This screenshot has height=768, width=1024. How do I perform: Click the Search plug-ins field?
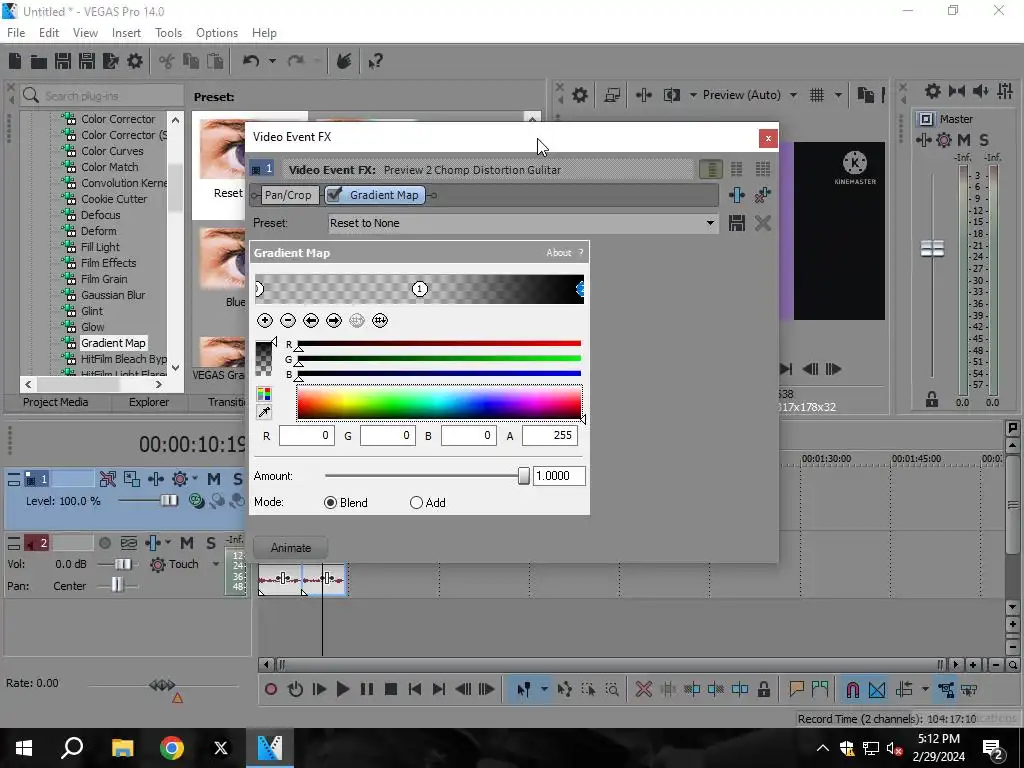[x=102, y=96]
